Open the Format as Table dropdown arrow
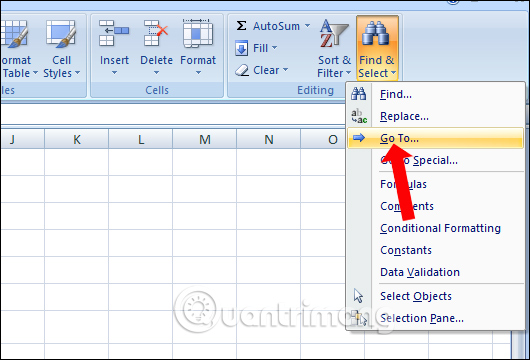Viewport: 530px width, 360px height. pos(35,73)
